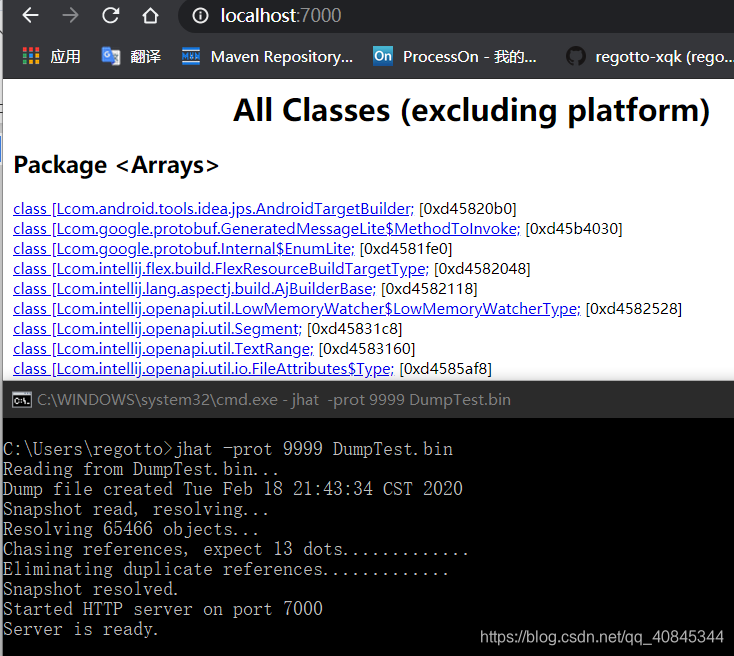This screenshot has height=656, width=734.
Task: Open class openapi.util.TextRange link
Action: click(x=163, y=349)
